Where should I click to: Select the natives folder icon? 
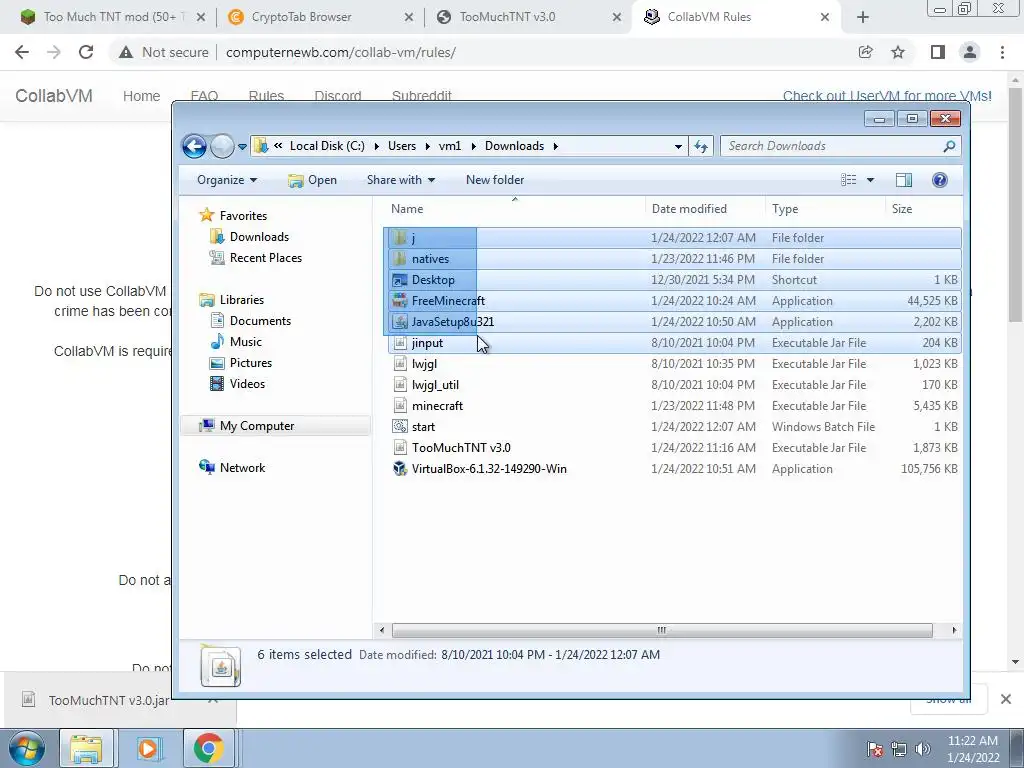pos(400,259)
